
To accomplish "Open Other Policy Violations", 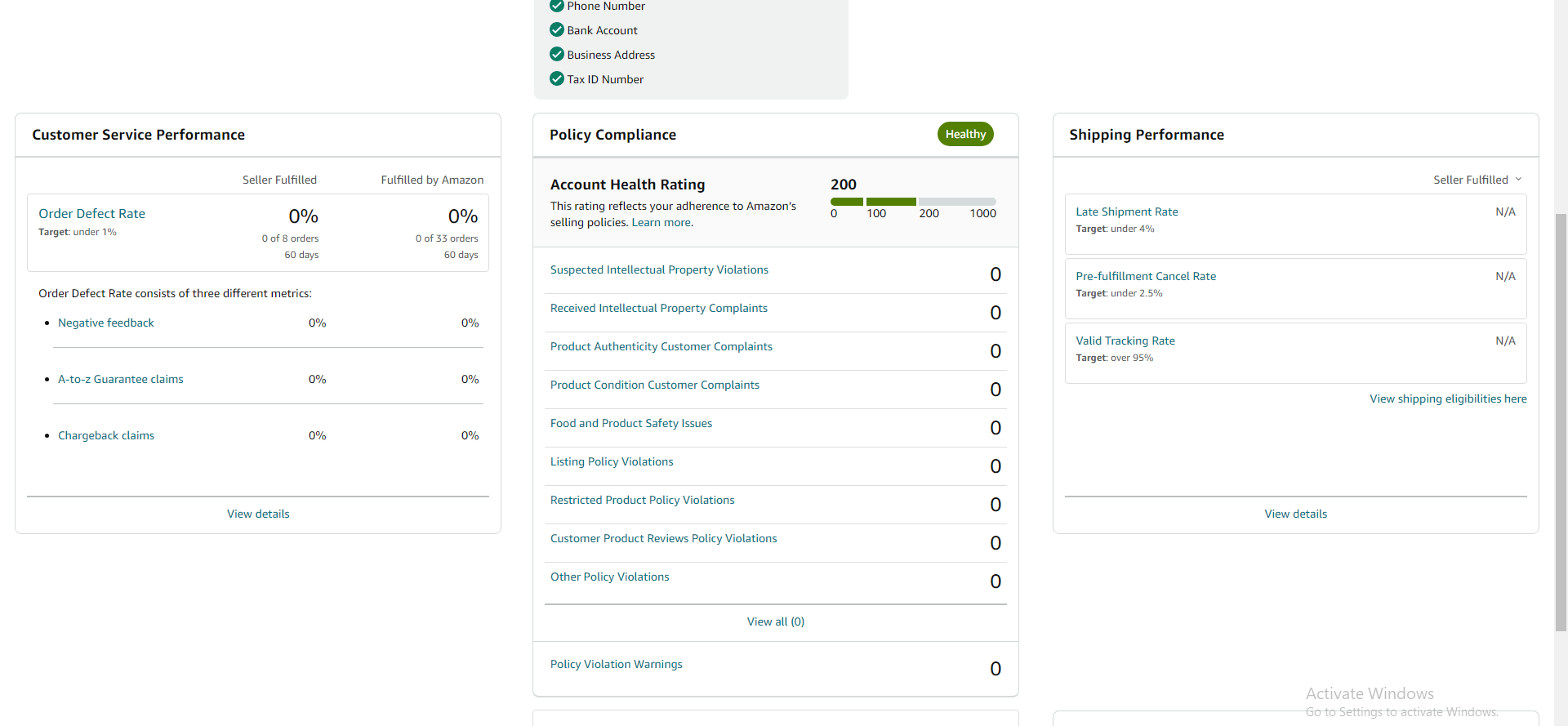I will point(610,577).
